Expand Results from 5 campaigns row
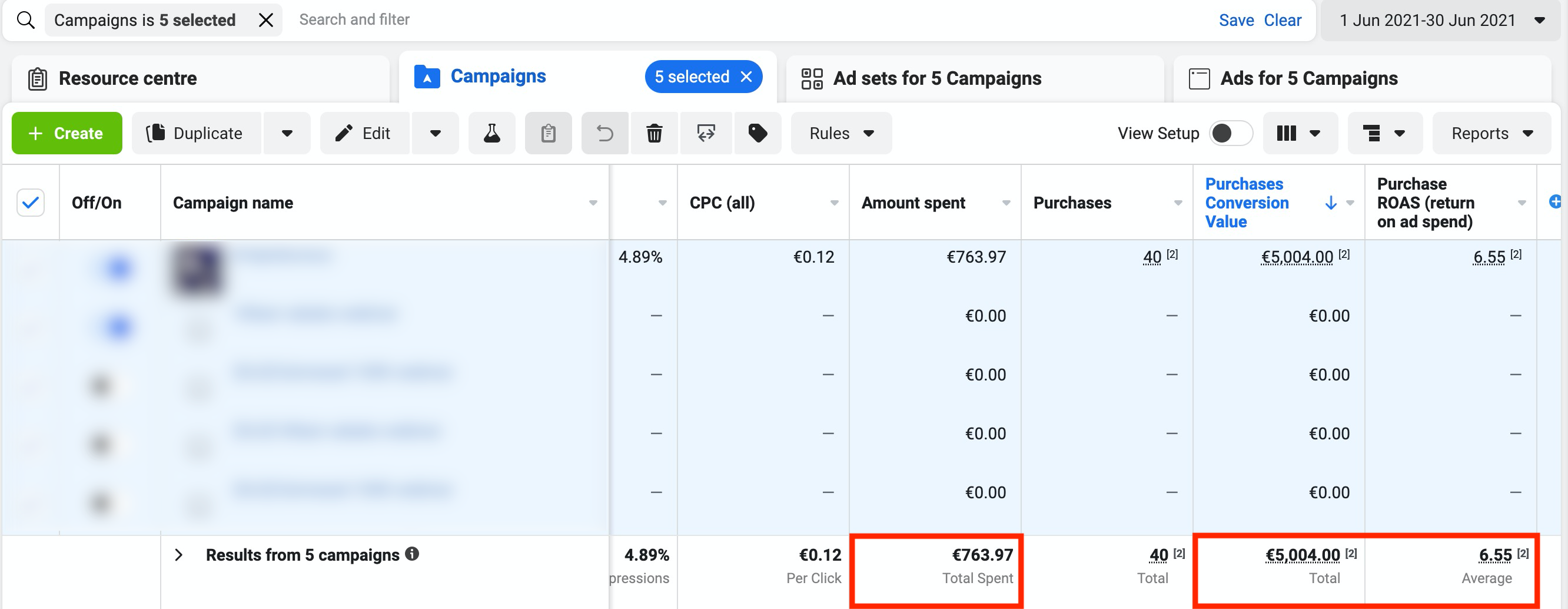1568x609 pixels. pyautogui.click(x=178, y=555)
